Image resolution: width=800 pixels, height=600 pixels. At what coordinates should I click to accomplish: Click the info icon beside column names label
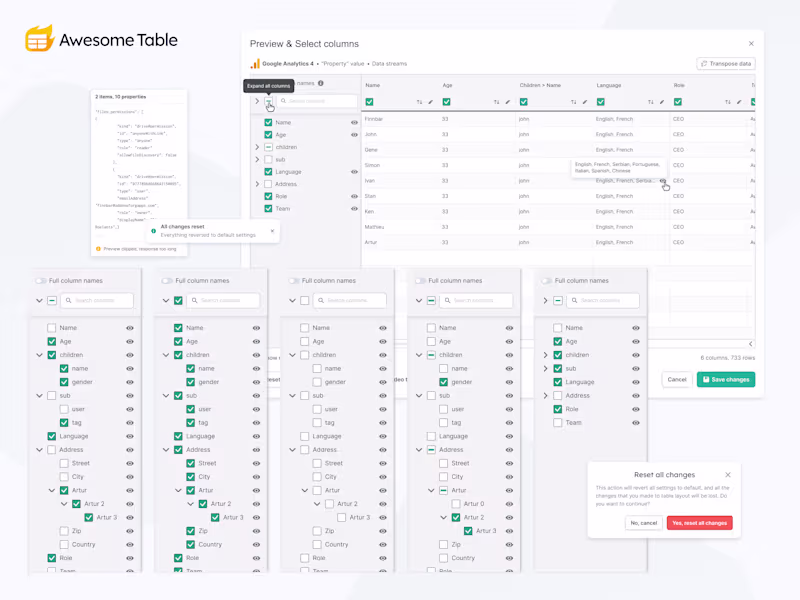click(320, 83)
